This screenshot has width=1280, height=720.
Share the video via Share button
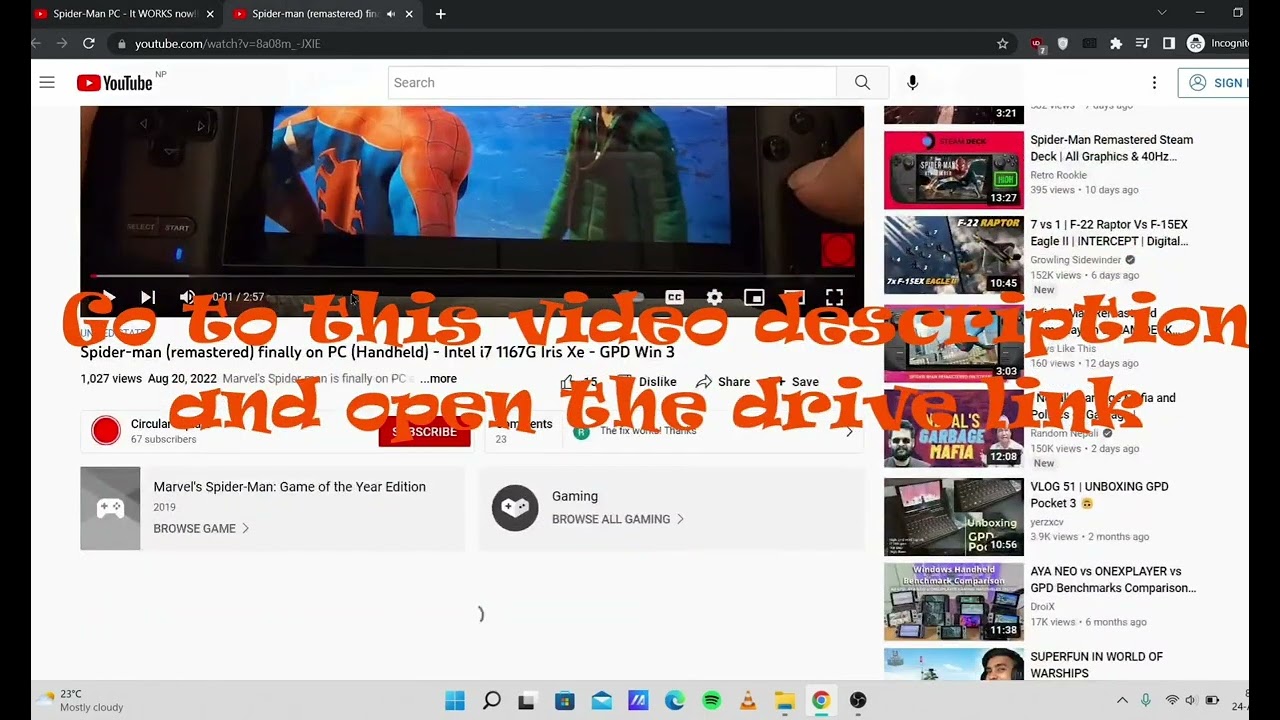point(723,382)
